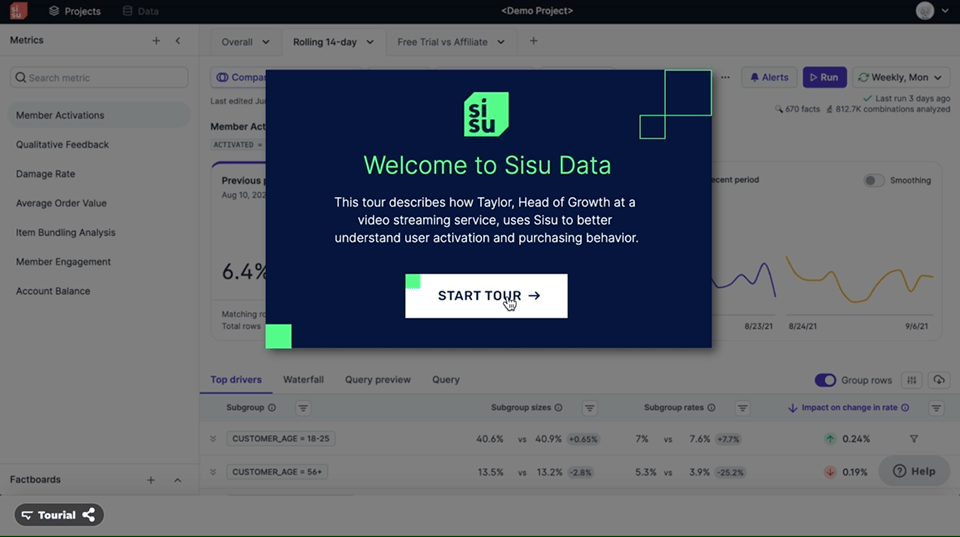Select Item Bundling Analysis metric
Screen dimensions: 960x537
click(x=66, y=233)
